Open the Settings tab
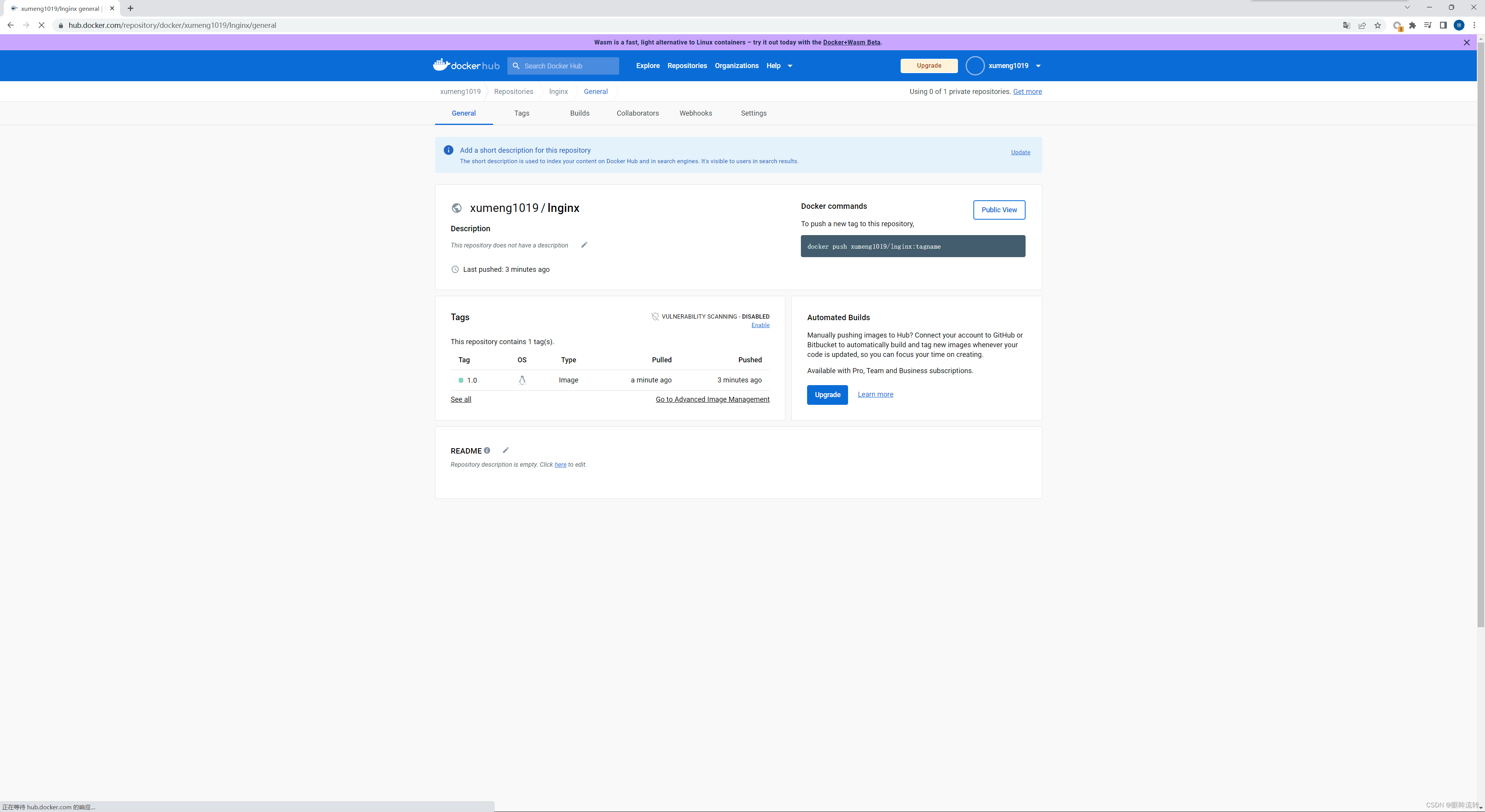 [x=753, y=113]
